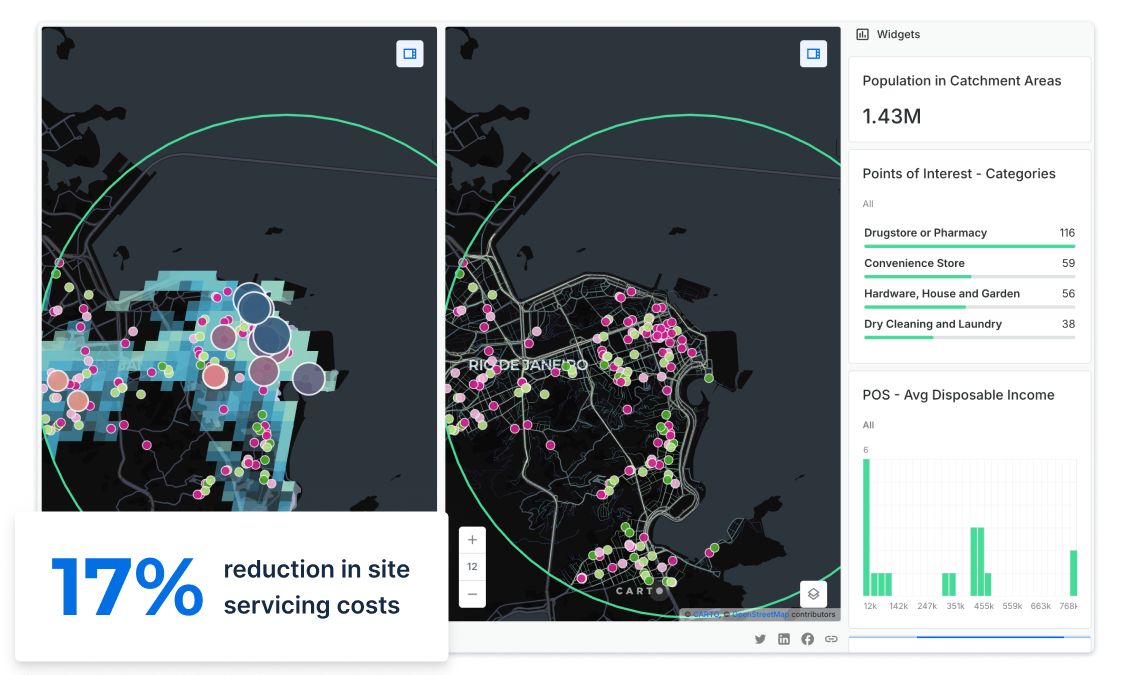Open the map layers selector icon
Screen dimensions: 1131x675
pyautogui.click(x=813, y=594)
